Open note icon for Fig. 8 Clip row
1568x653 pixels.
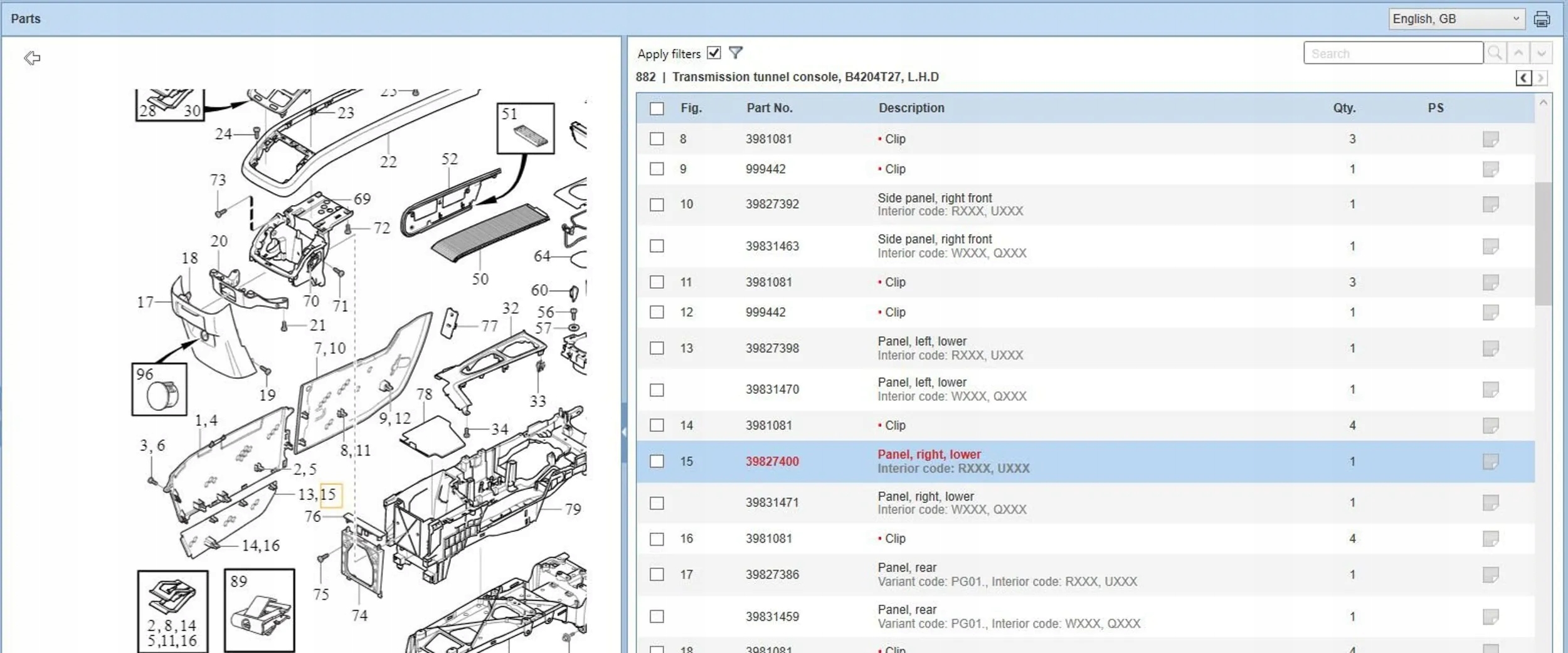pos(1490,139)
